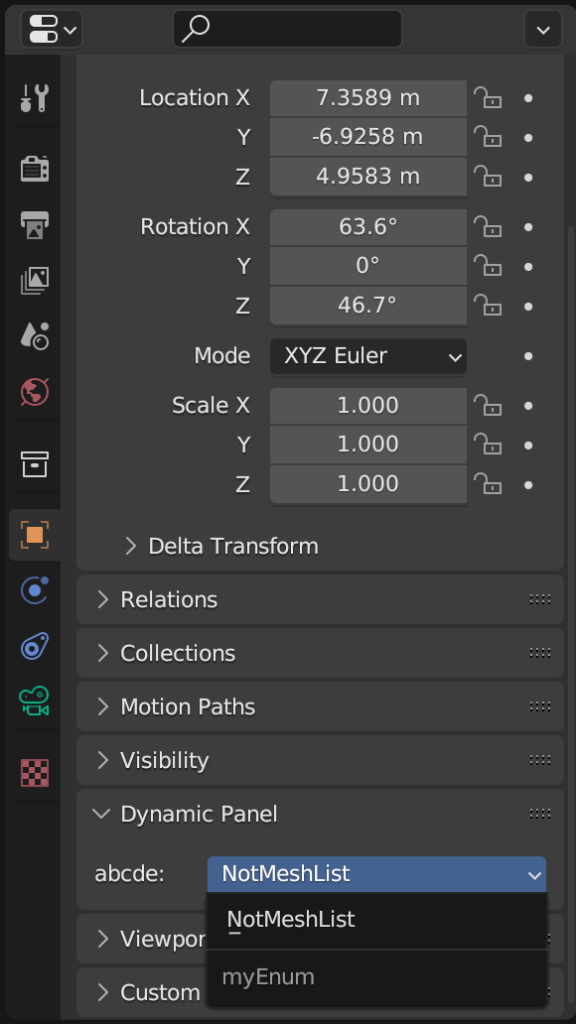Open the display filter dropdown at top right
Viewport: 576px width, 1024px height.
pos(542,29)
